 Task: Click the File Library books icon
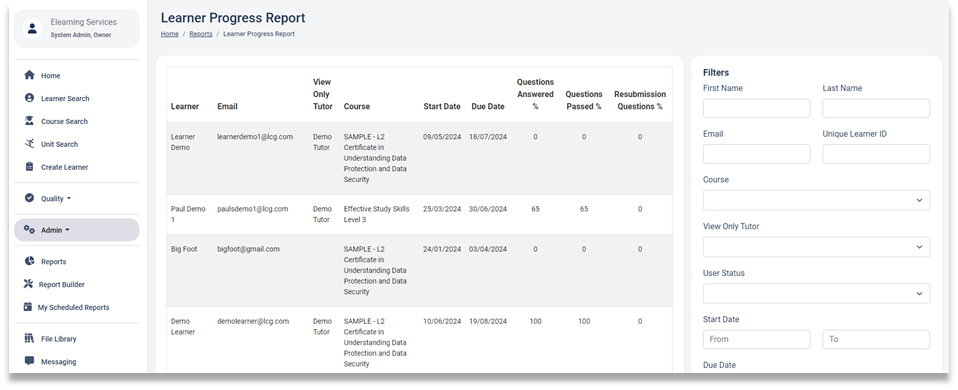tap(29, 338)
